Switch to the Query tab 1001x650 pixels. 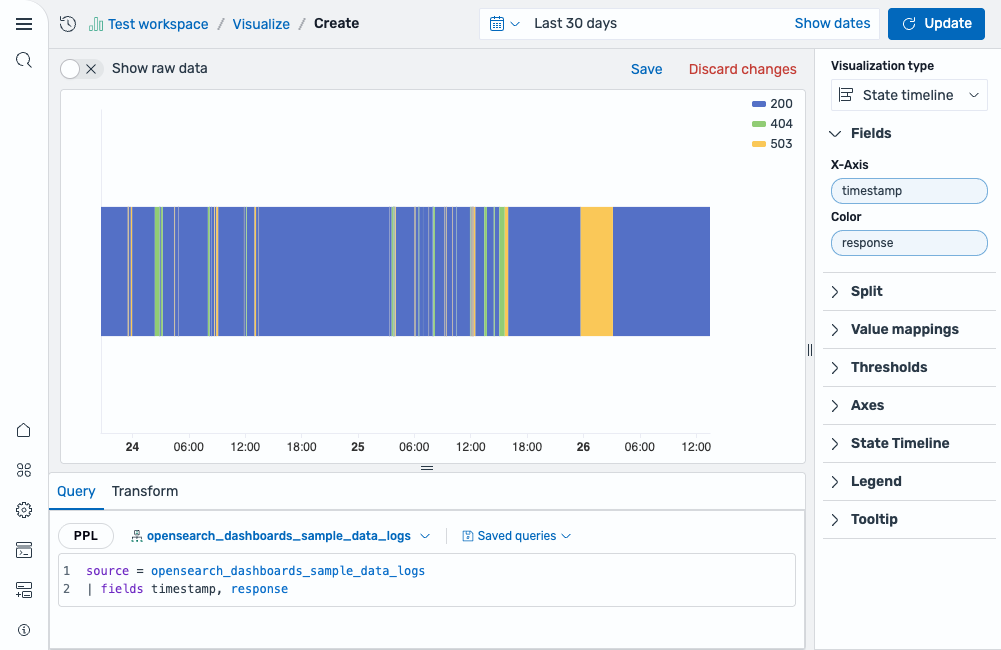(76, 491)
